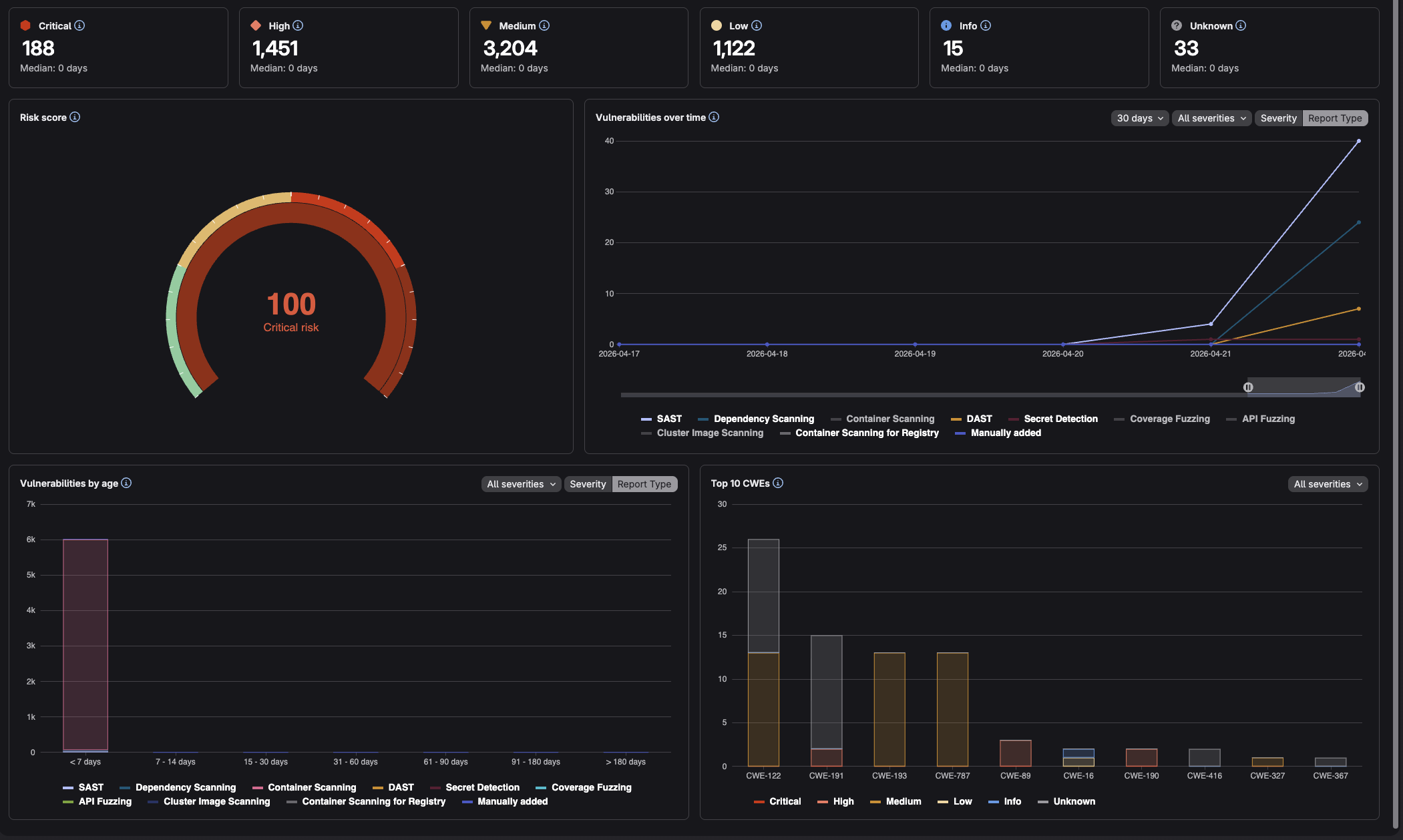The height and width of the screenshot is (840, 1403).
Task: Switch Vulnerabilities by age to Report Type view
Action: (644, 484)
